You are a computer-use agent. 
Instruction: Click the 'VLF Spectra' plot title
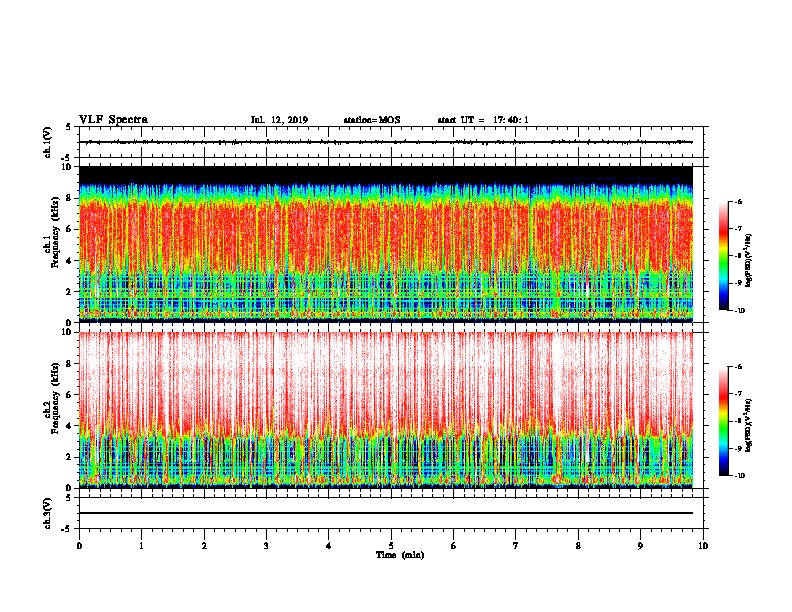(x=113, y=120)
